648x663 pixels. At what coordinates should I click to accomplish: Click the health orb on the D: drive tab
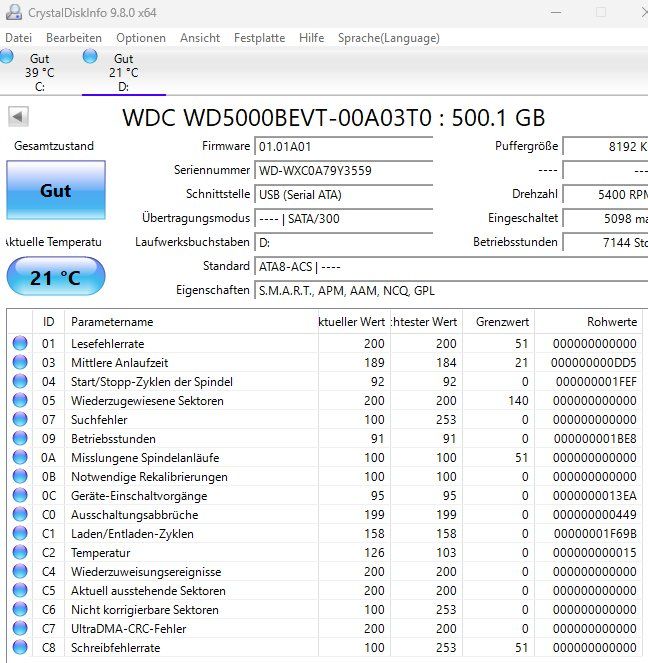[x=90, y=56]
